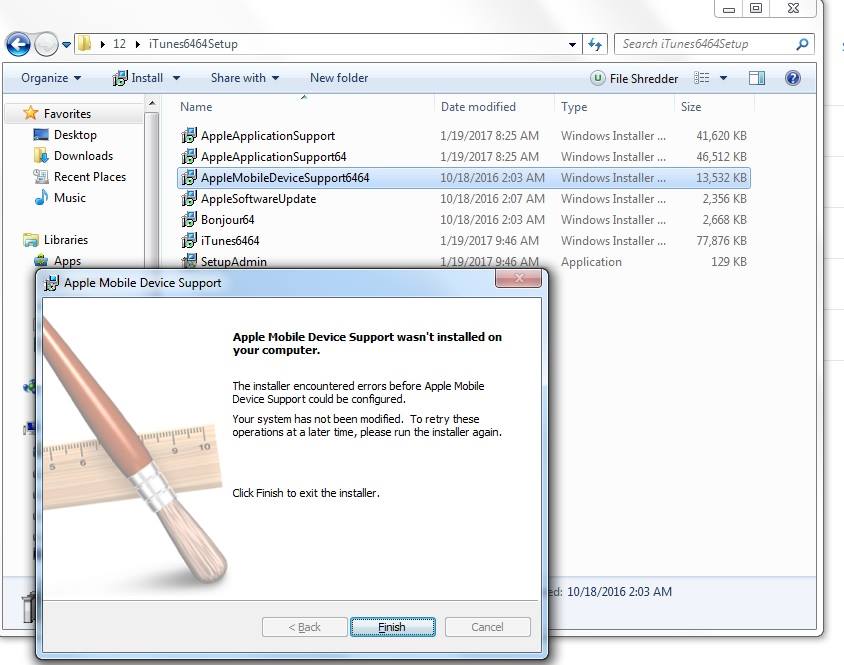Click the '12' breadcrumb in address bar

pos(119,44)
